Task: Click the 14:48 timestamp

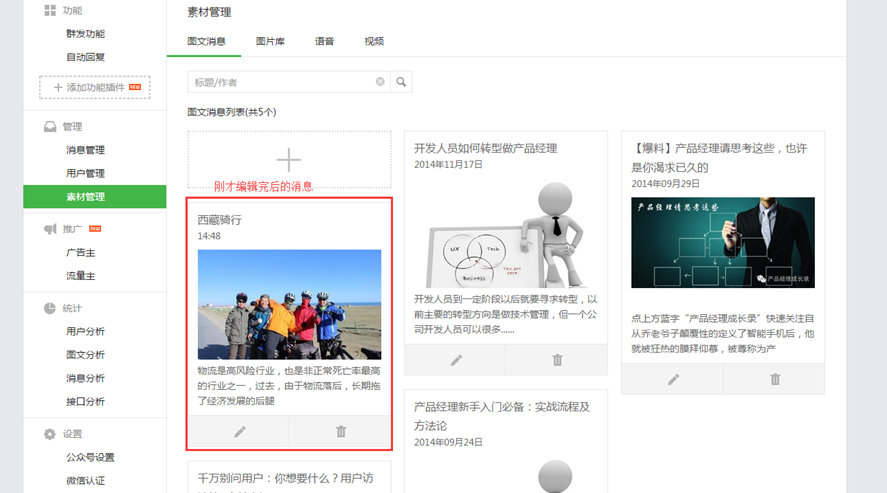Action: click(209, 236)
